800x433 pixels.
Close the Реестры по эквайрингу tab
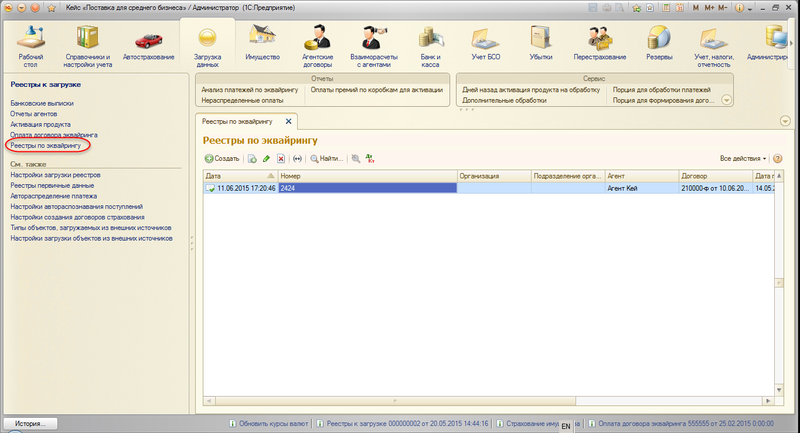coord(289,121)
